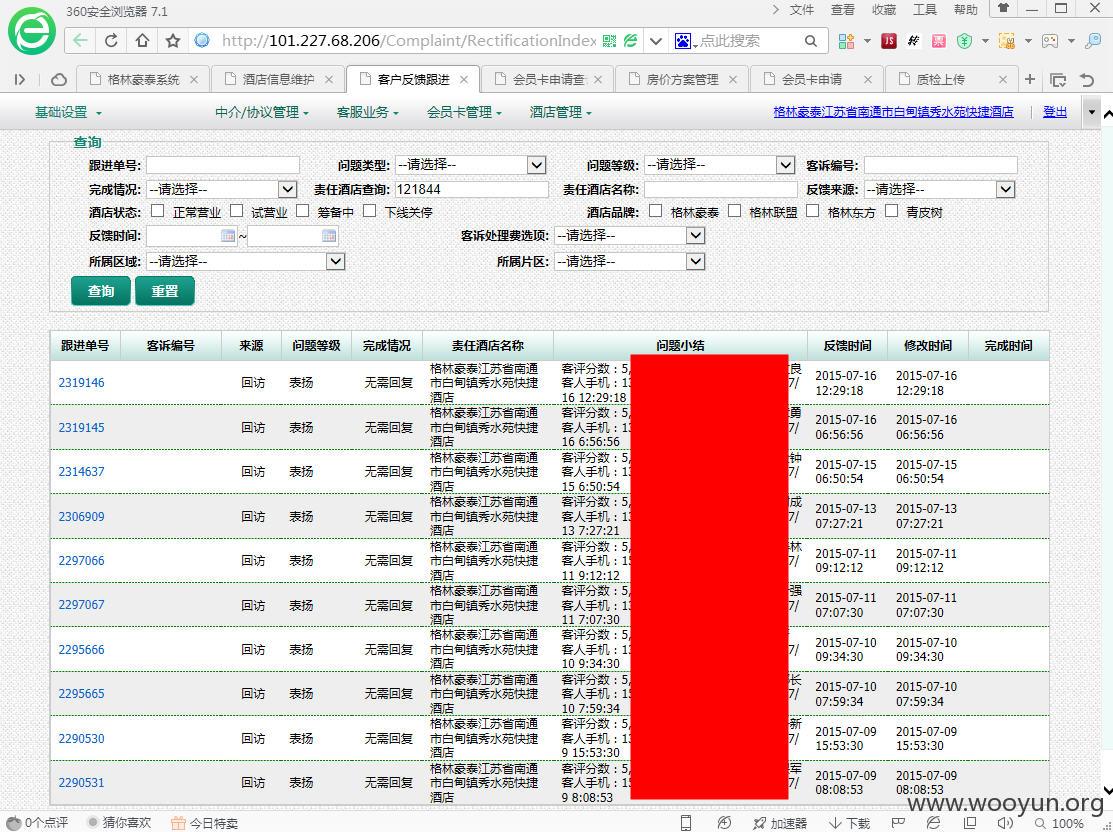
Task: Click the search magnifier in search box
Action: [x=811, y=41]
